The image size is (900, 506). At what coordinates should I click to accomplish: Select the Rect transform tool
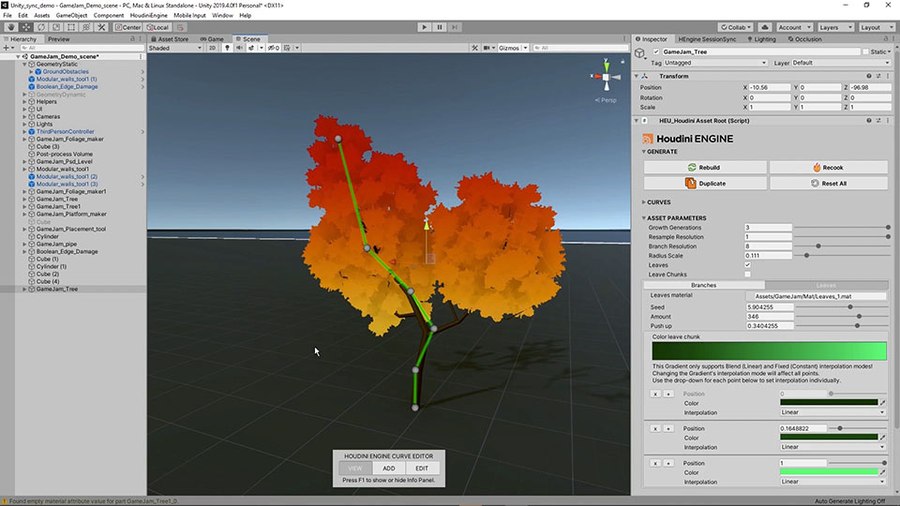click(71, 27)
